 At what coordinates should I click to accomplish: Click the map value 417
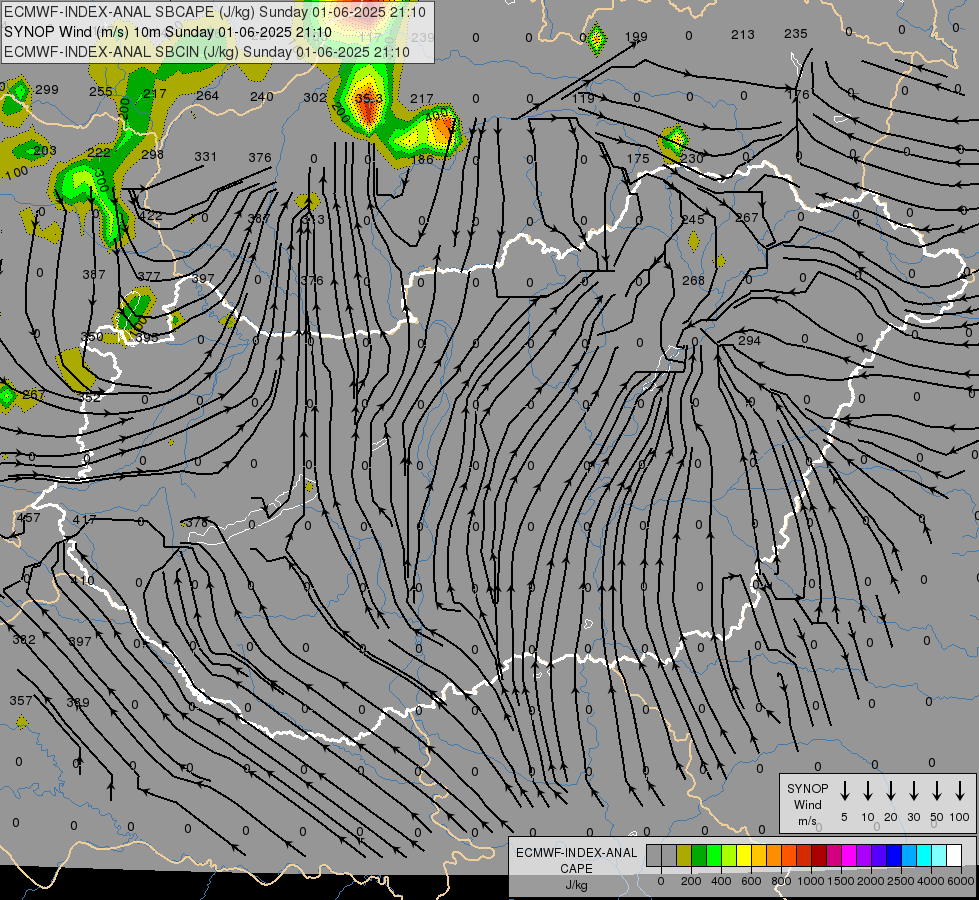pyautogui.click(x=84, y=520)
